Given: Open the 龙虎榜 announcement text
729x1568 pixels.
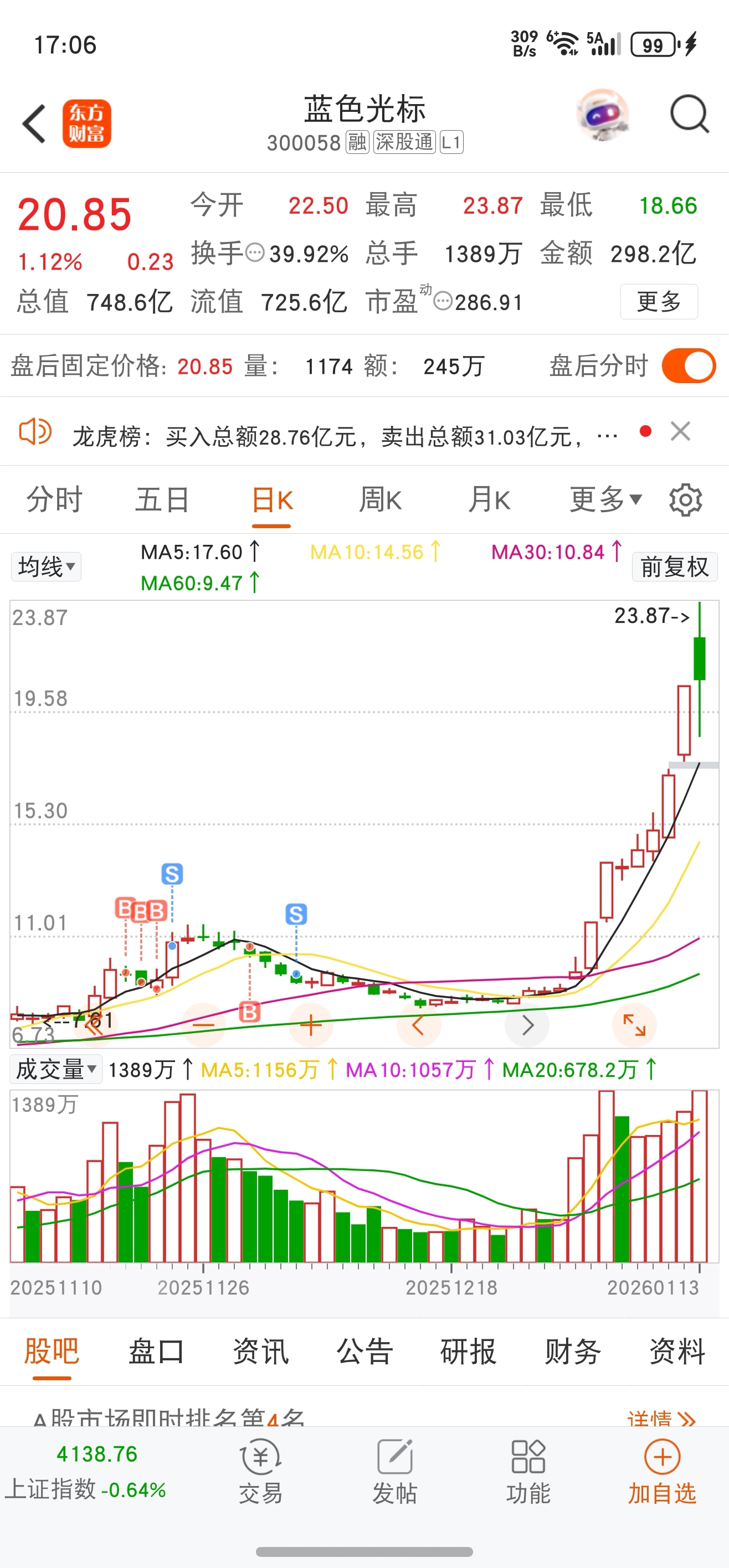Looking at the screenshot, I should pos(345,436).
